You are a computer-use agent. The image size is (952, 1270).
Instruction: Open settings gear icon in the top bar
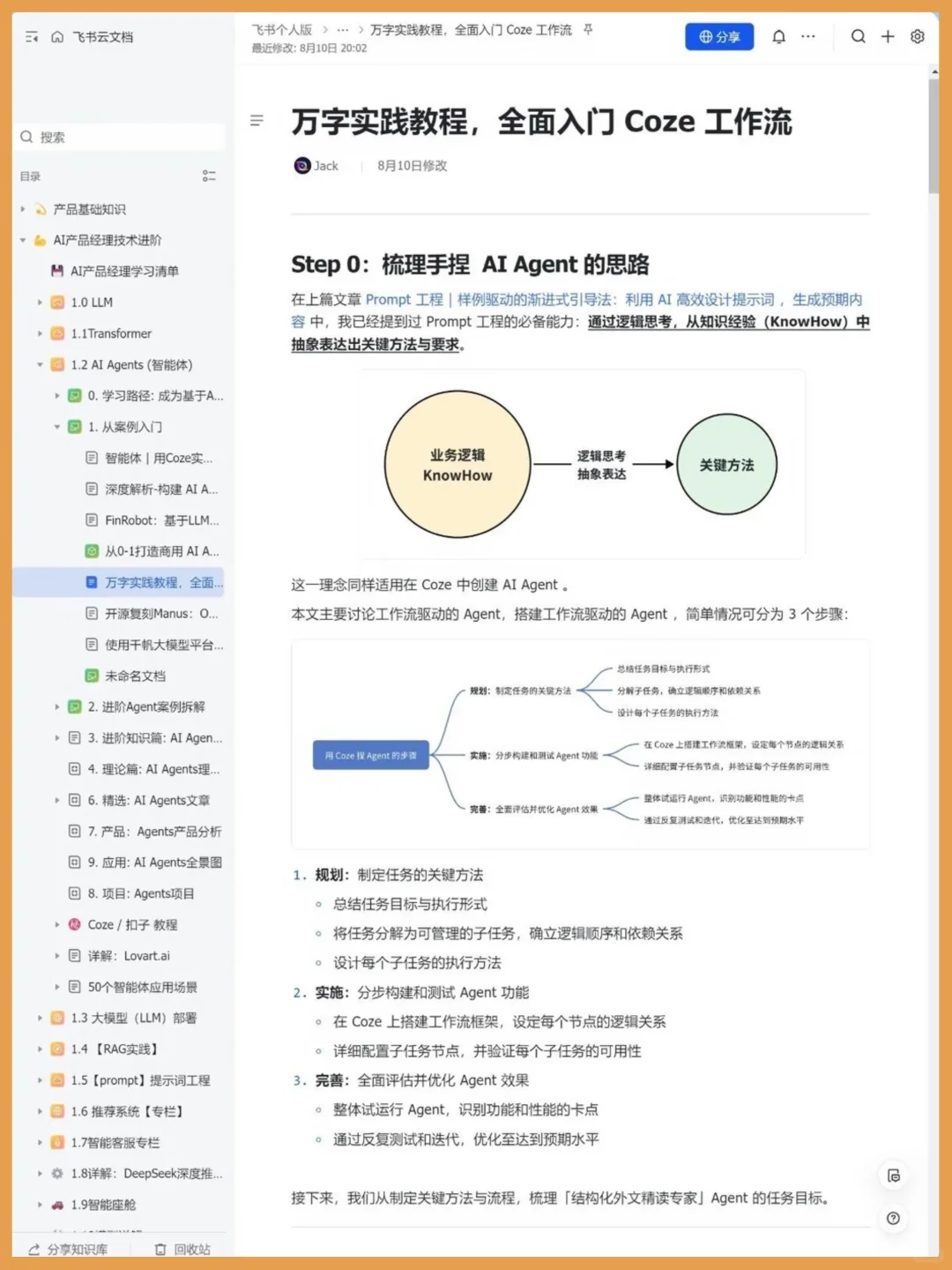coord(918,36)
